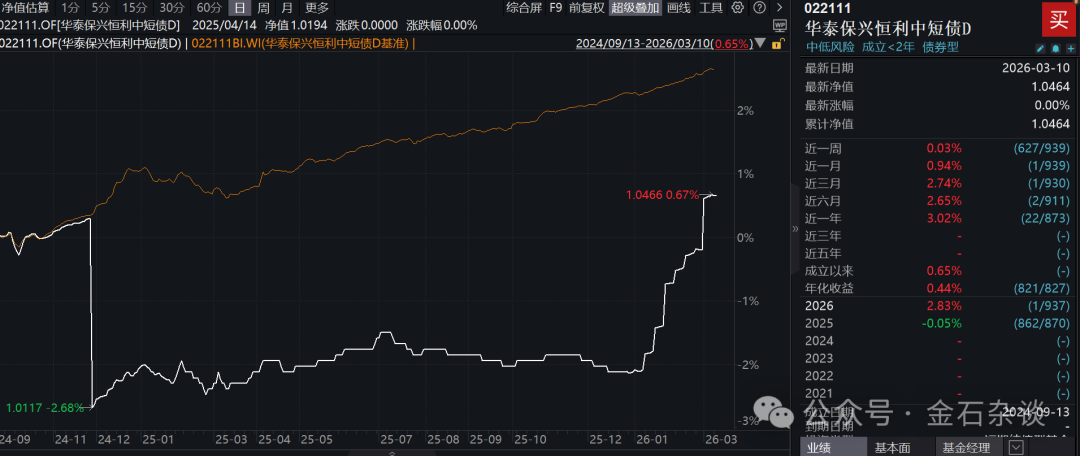This screenshot has height=456, width=1080.
Task: Click the pencil edit icon under the buy button
Action: (x=1041, y=48)
